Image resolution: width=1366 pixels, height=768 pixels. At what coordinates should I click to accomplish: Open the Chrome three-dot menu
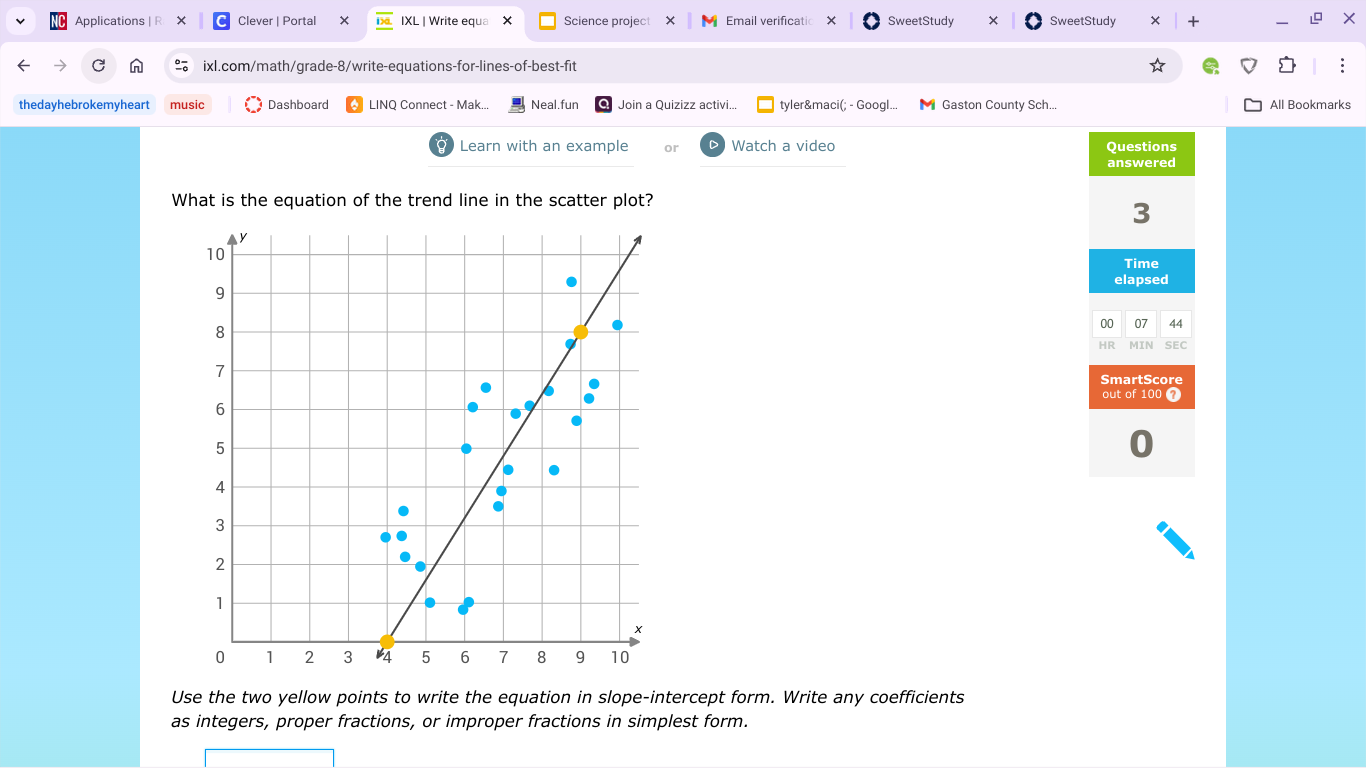click(x=1342, y=66)
